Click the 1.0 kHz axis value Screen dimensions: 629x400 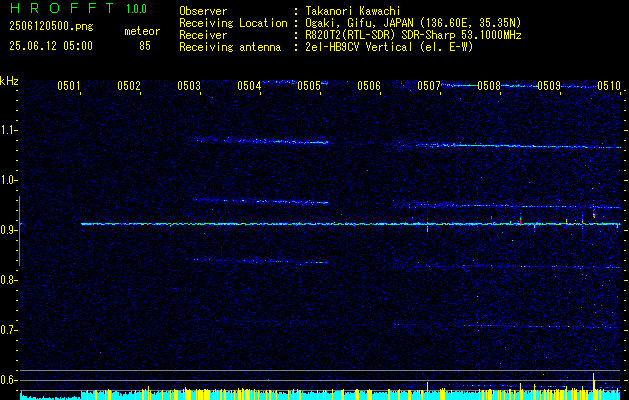tap(8, 180)
